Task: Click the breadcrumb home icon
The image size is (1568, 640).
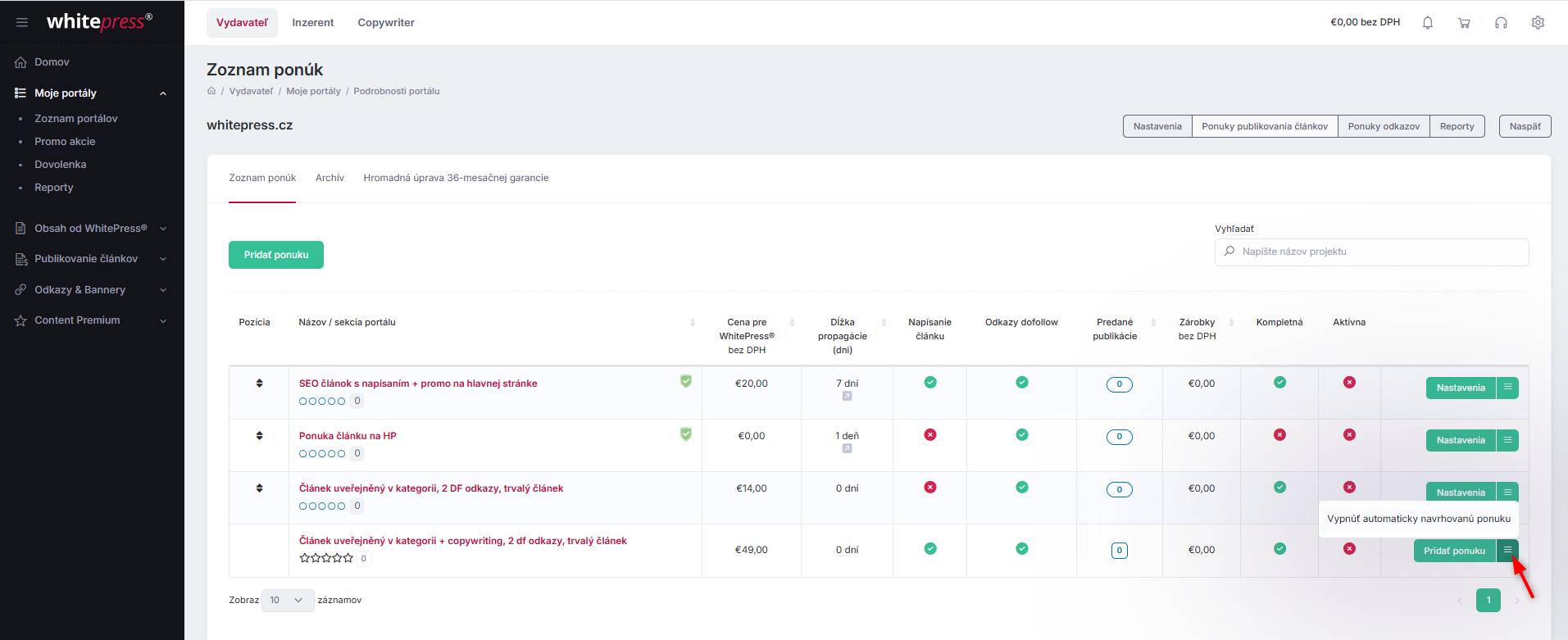Action: (211, 91)
